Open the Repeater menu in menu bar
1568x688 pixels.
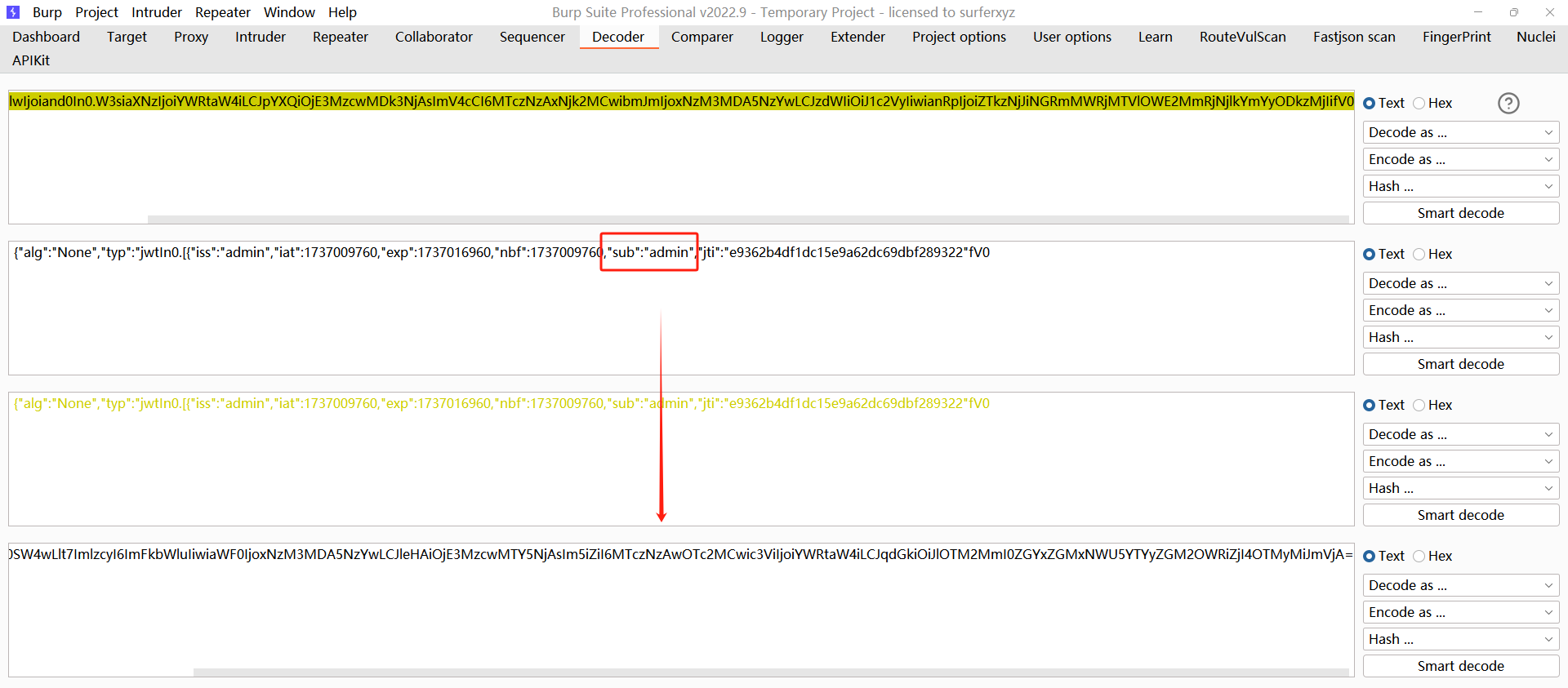tap(223, 12)
